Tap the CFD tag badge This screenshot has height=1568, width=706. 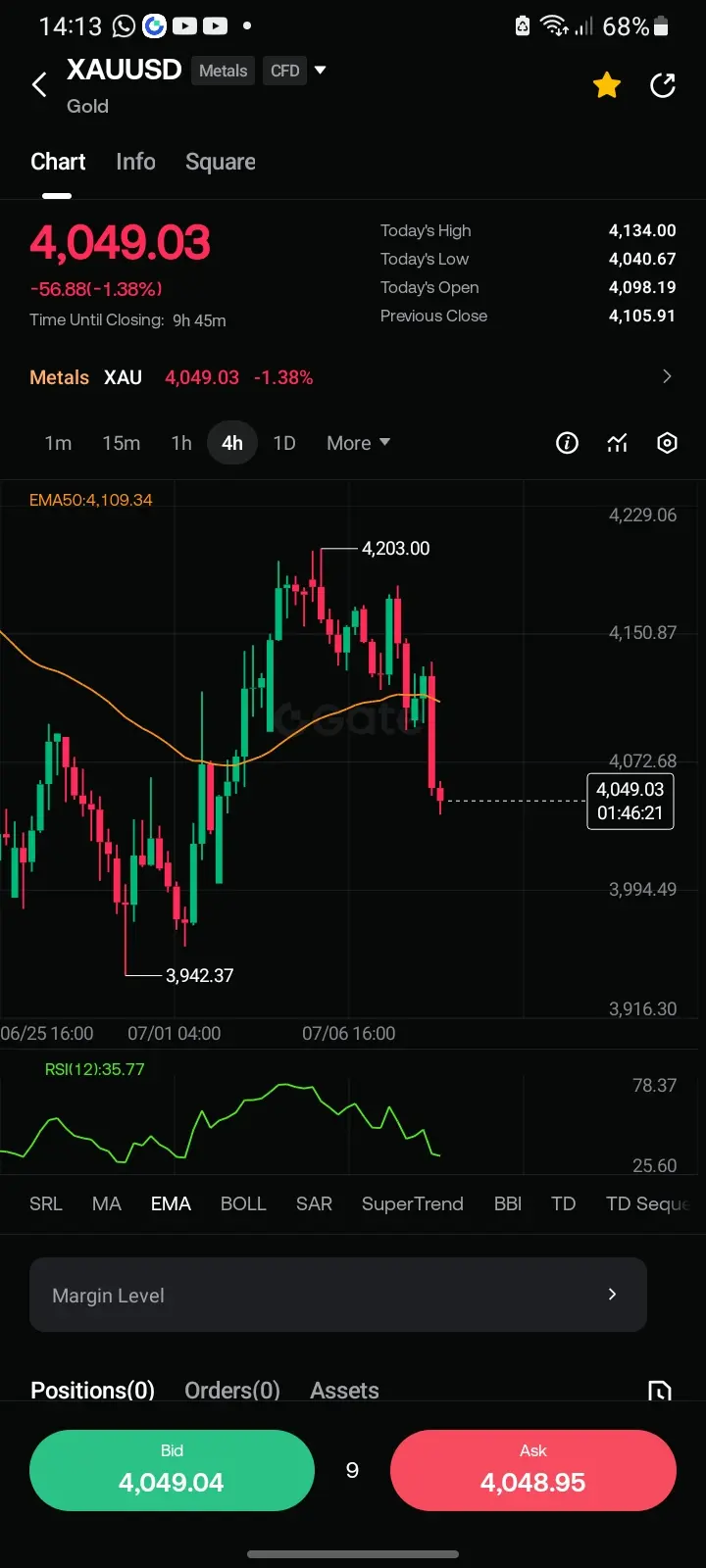coord(285,71)
